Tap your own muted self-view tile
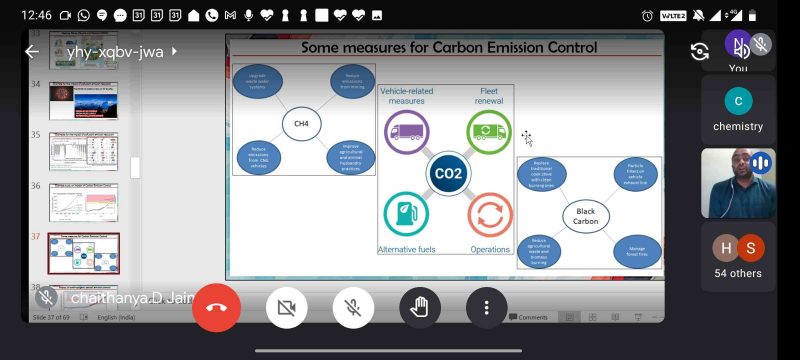The image size is (800, 360). point(738,50)
